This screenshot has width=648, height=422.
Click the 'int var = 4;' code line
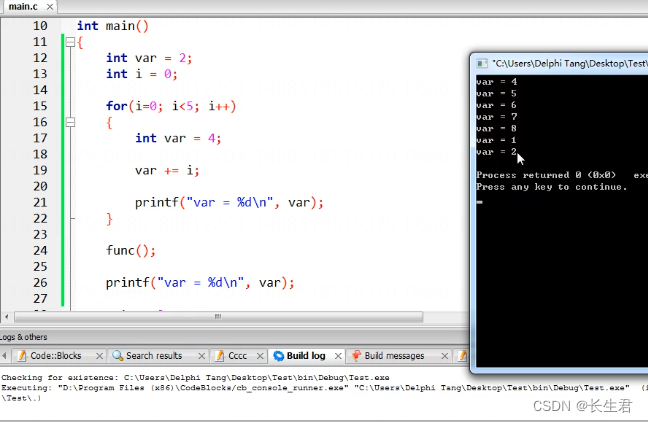(x=178, y=138)
